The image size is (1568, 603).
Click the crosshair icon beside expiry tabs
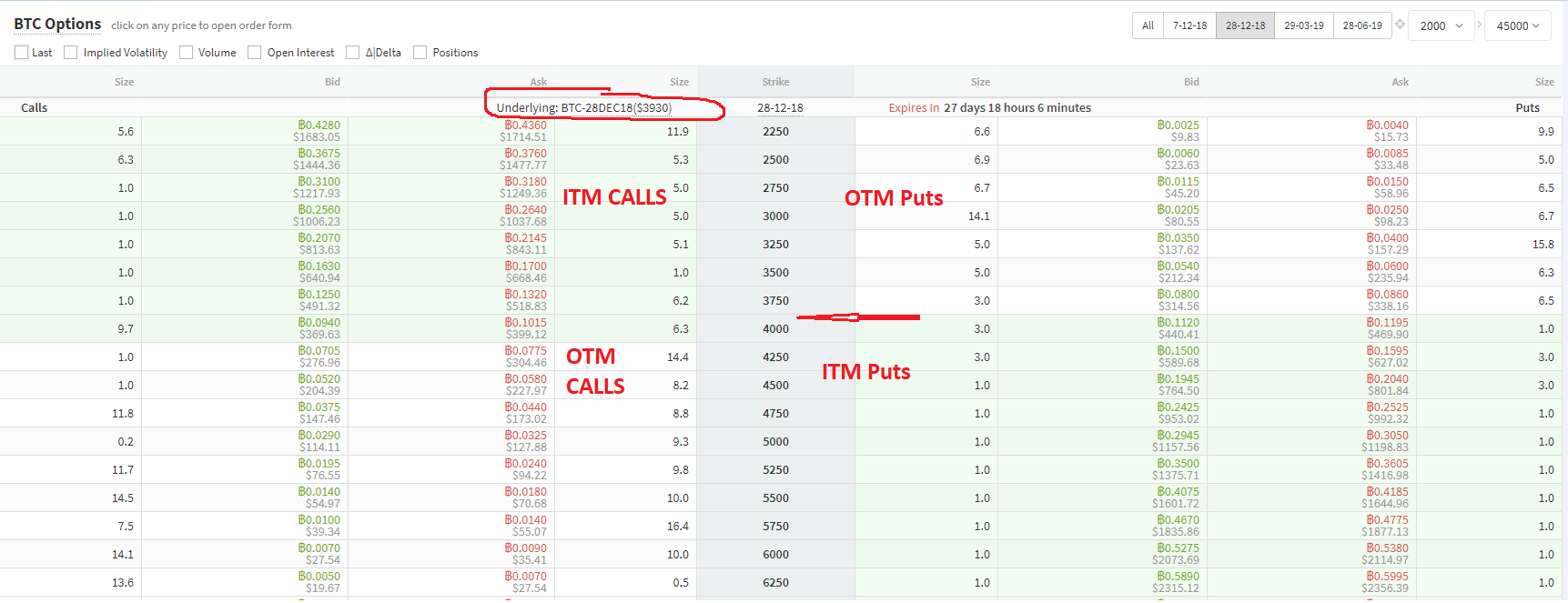click(1400, 25)
